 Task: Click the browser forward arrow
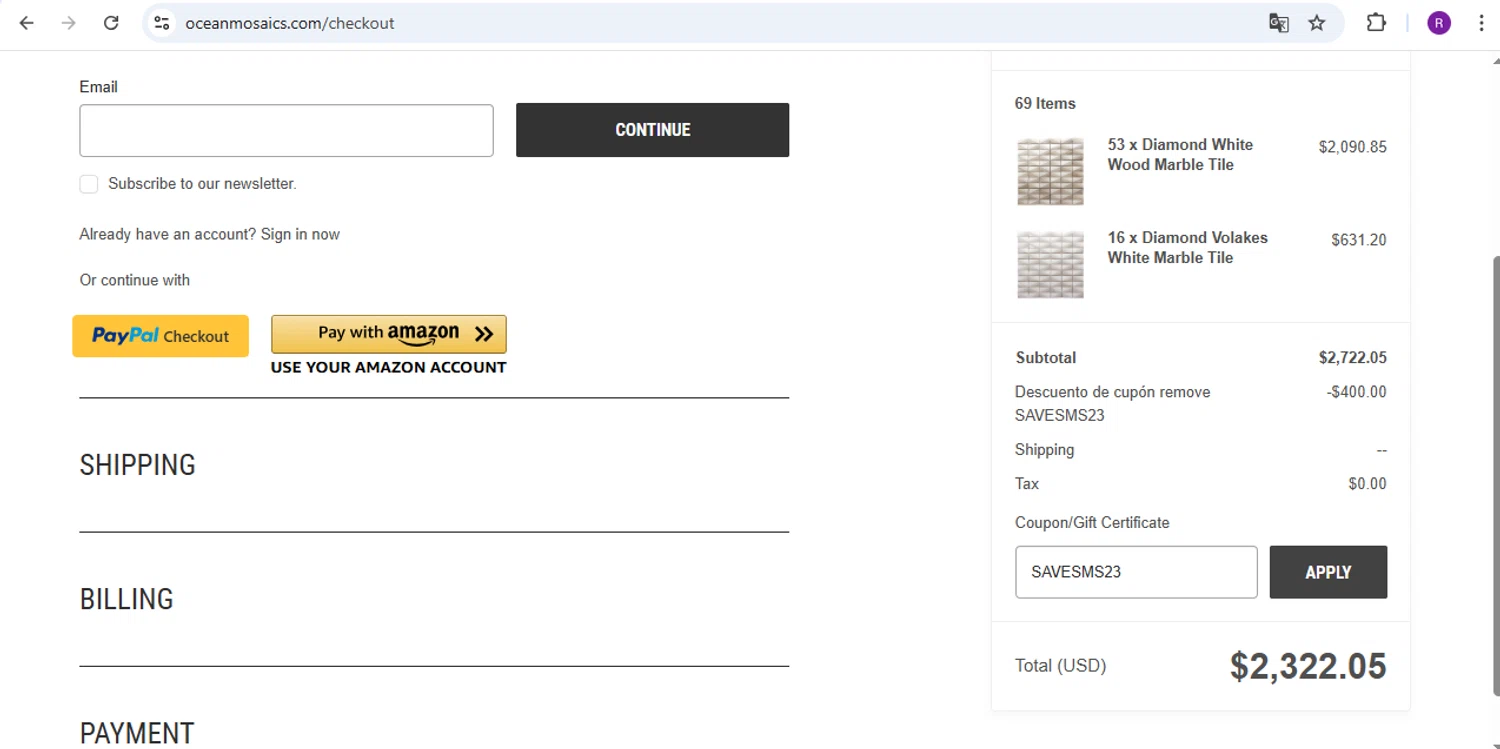(69, 23)
